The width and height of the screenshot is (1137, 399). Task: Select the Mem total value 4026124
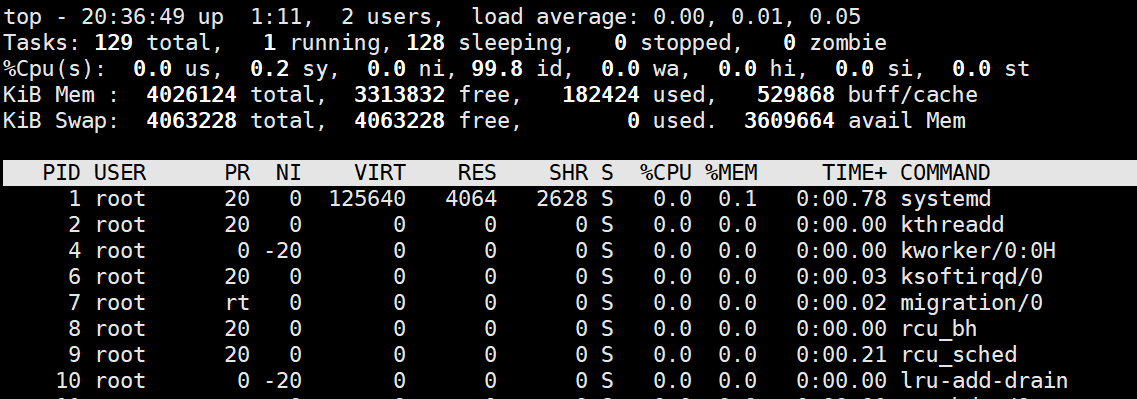point(191,95)
